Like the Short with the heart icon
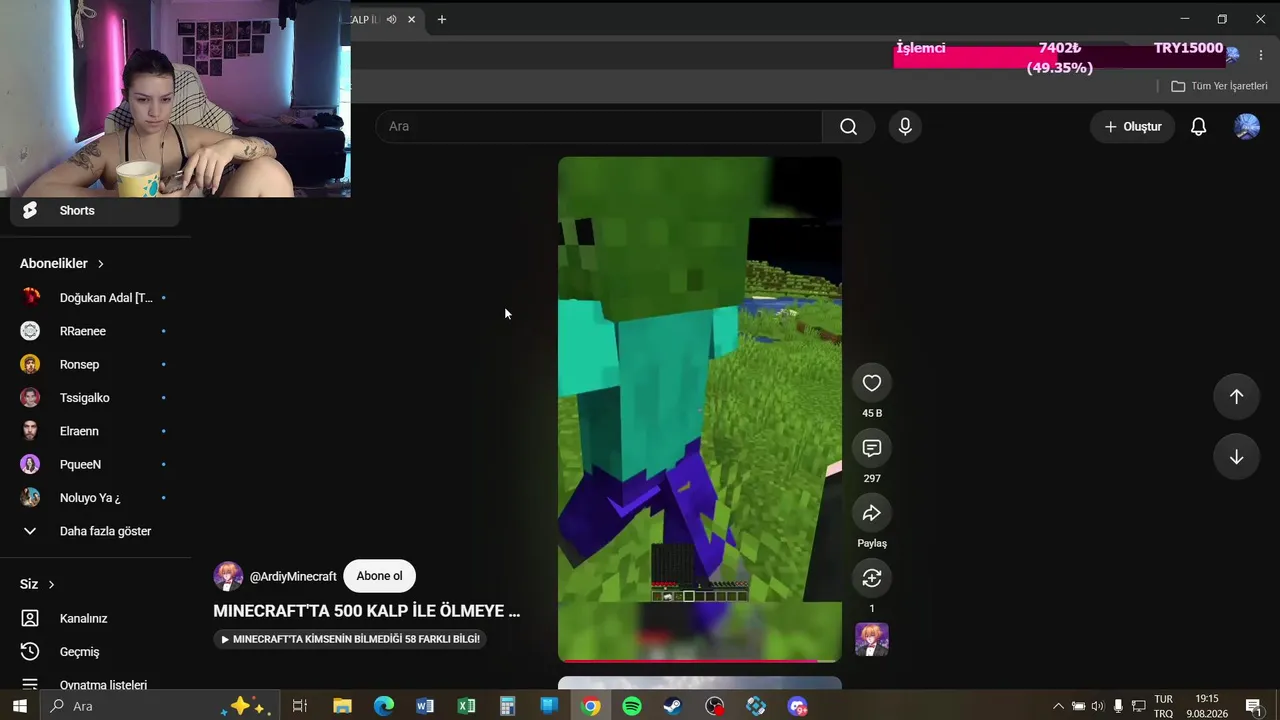1280x720 pixels. click(872, 383)
